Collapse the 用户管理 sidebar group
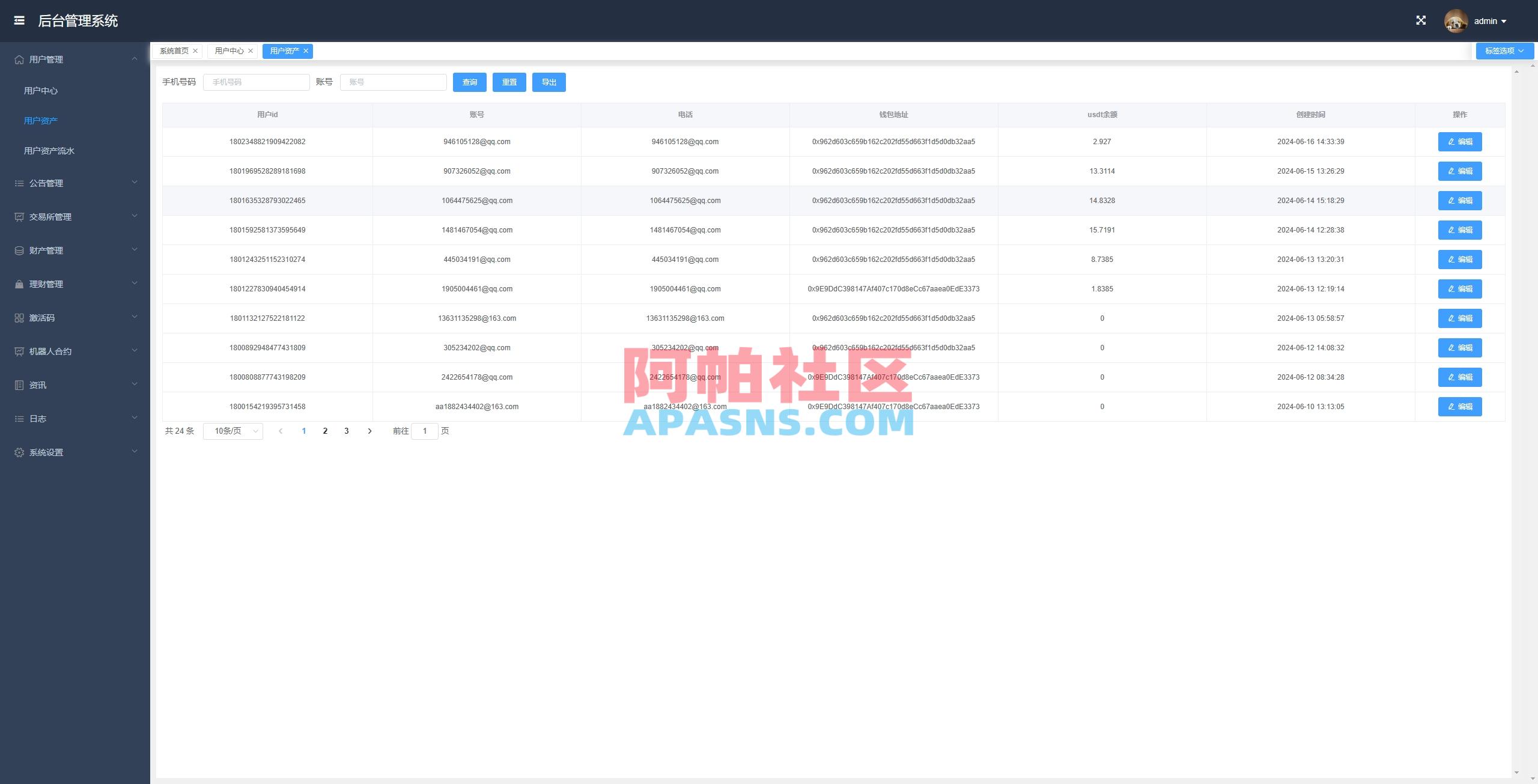This screenshot has width=1538, height=784. [134, 58]
